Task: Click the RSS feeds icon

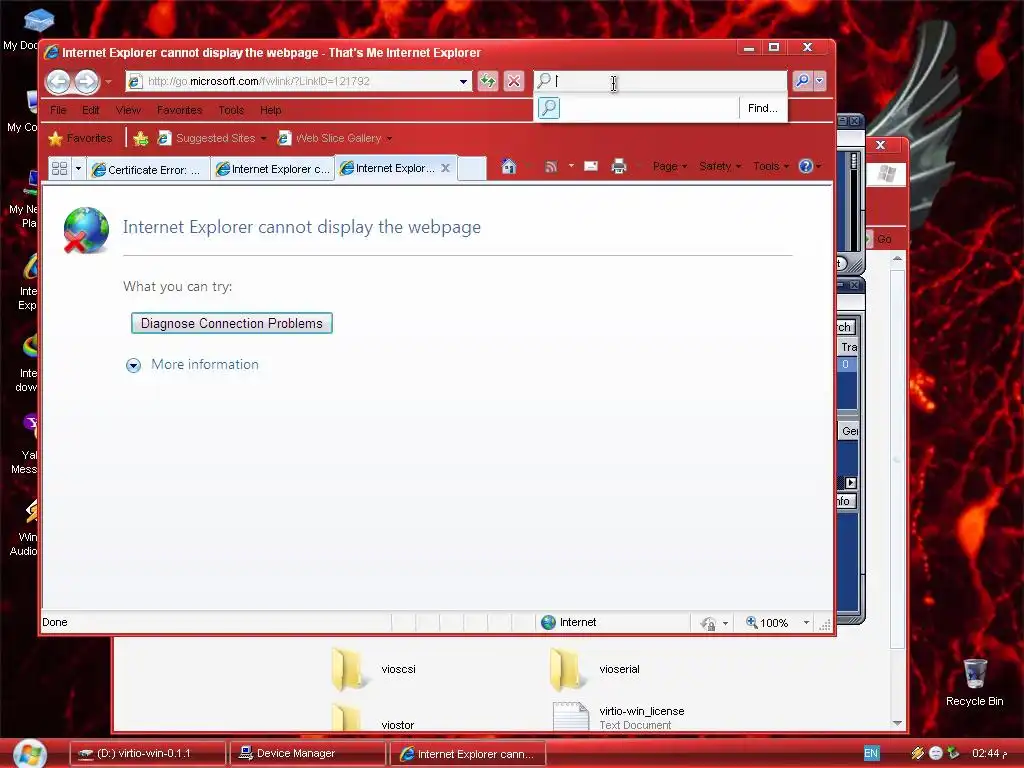Action: coord(551,167)
